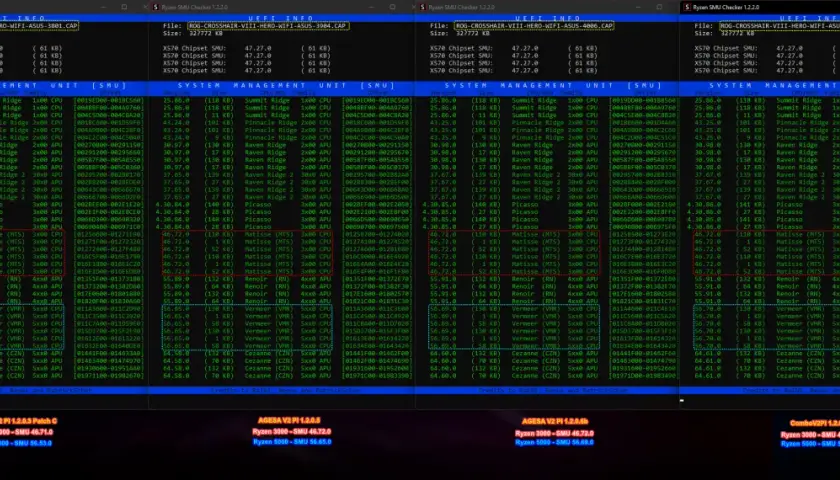Image resolution: width=840 pixels, height=480 pixels.
Task: Select file name ROG-CROSSHAIR-VIII-HERO-WIFI-ASUS-3904.CAP
Action: coord(268,26)
